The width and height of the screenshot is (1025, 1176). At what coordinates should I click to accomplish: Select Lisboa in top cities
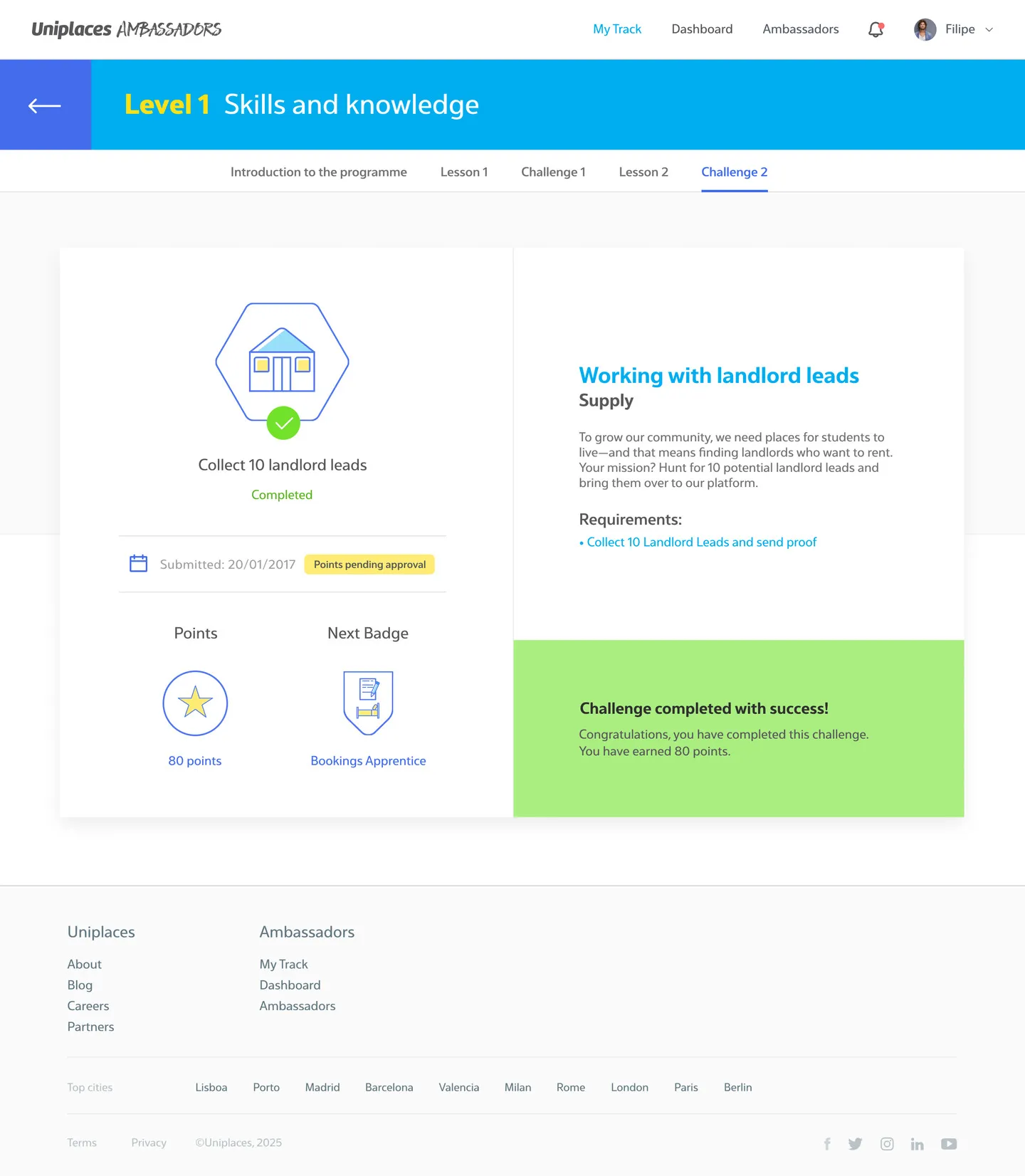(x=211, y=1088)
